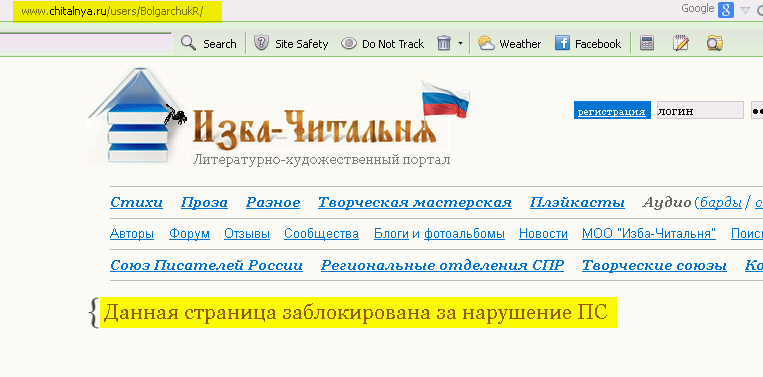Open the фотоальбомы link
763x377 pixels.
(464, 234)
